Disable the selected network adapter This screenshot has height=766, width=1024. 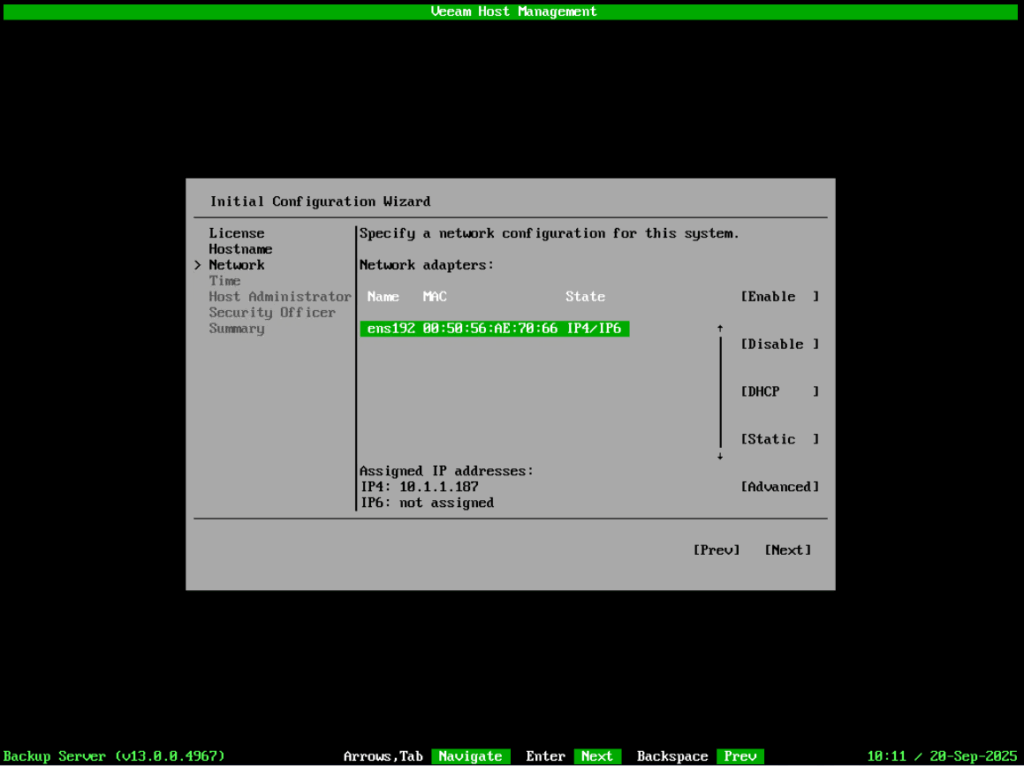coord(779,344)
